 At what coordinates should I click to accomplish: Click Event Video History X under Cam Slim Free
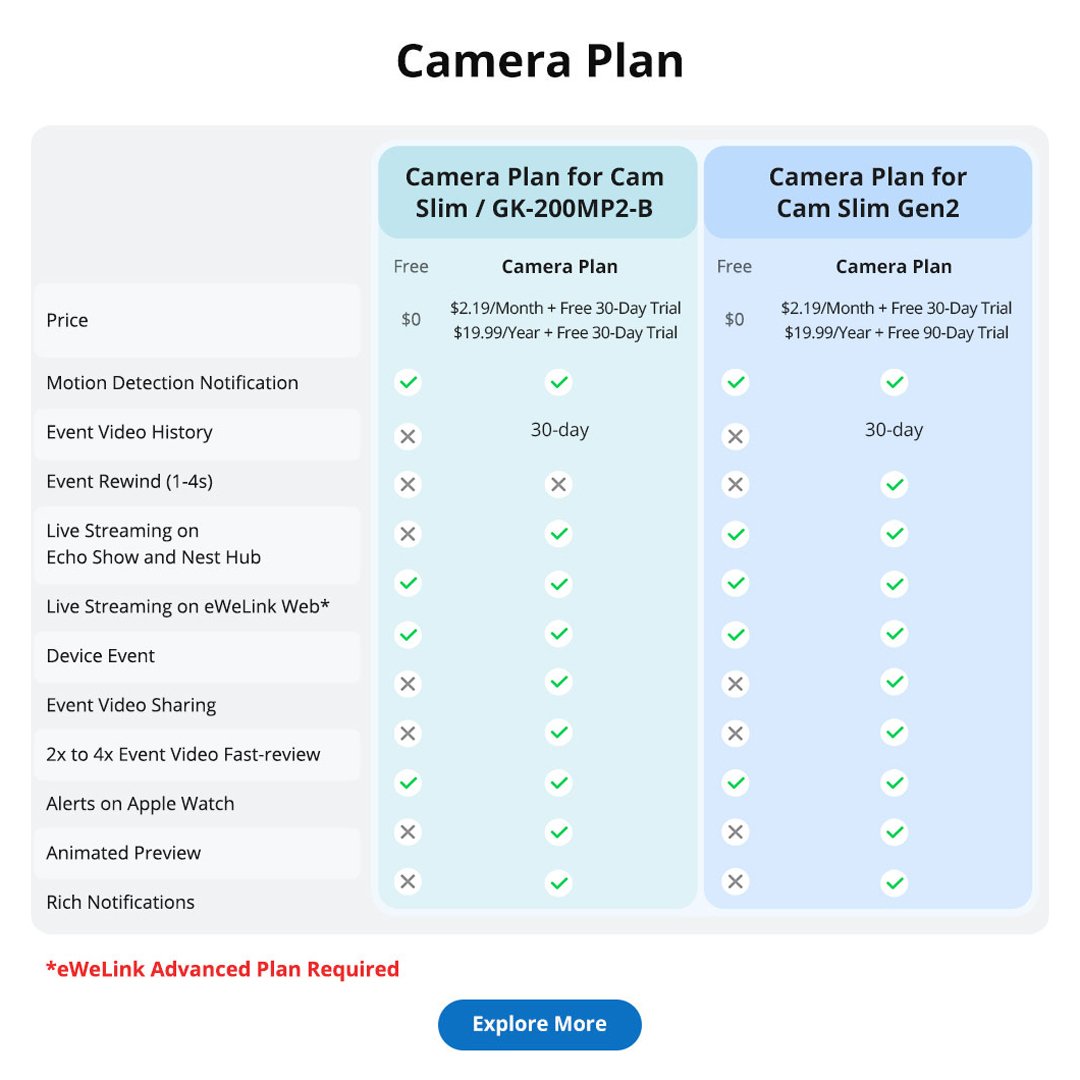tap(407, 436)
